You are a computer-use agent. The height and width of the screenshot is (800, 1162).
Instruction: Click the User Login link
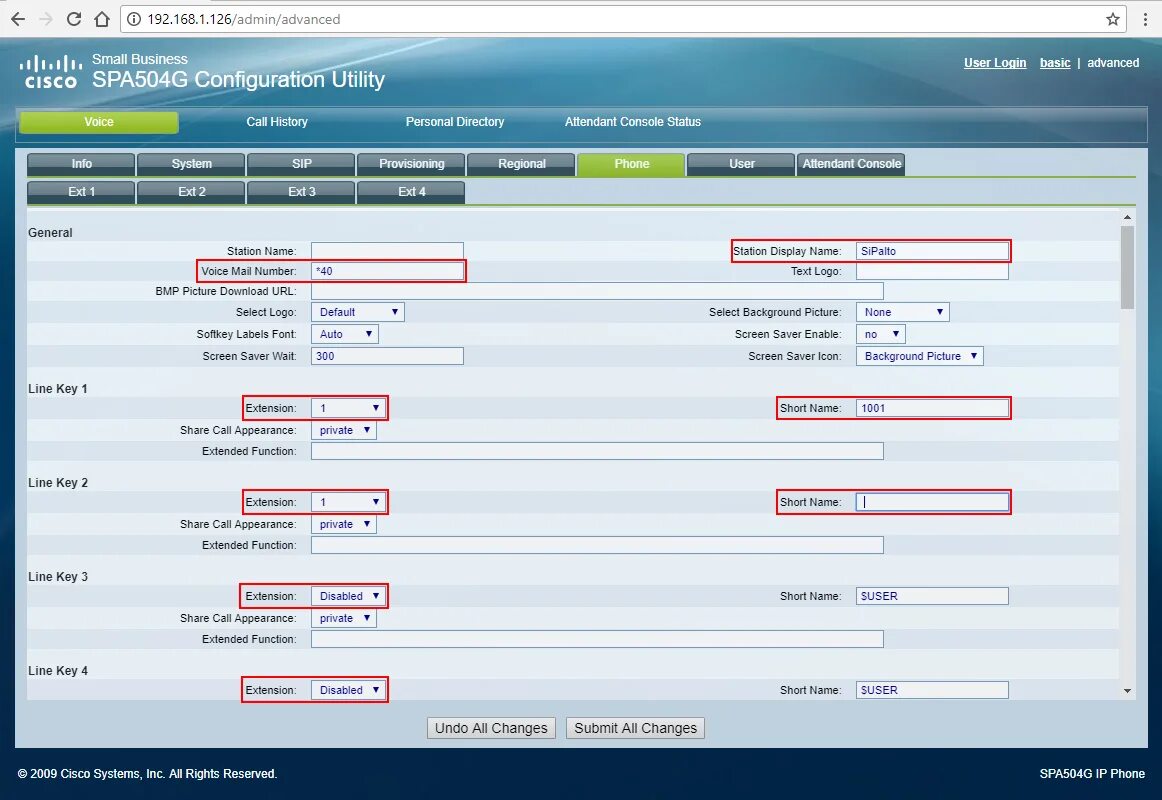coord(995,63)
